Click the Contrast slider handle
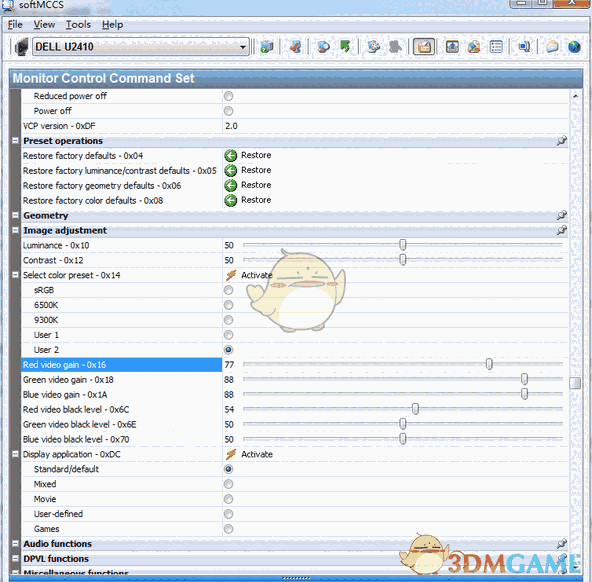The width and height of the screenshot is (592, 582). point(403,260)
